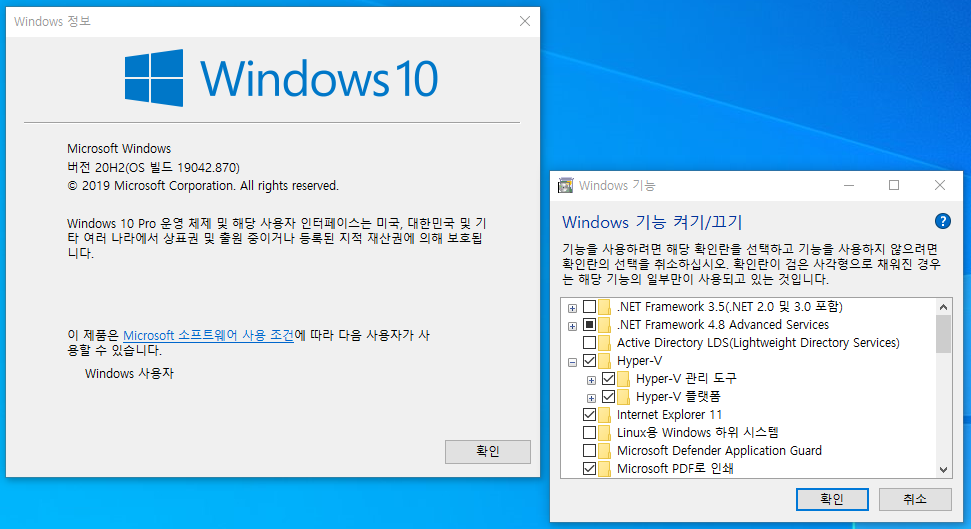Collapse the Hyper-V tree node
The width and height of the screenshot is (971, 529).
point(573,362)
